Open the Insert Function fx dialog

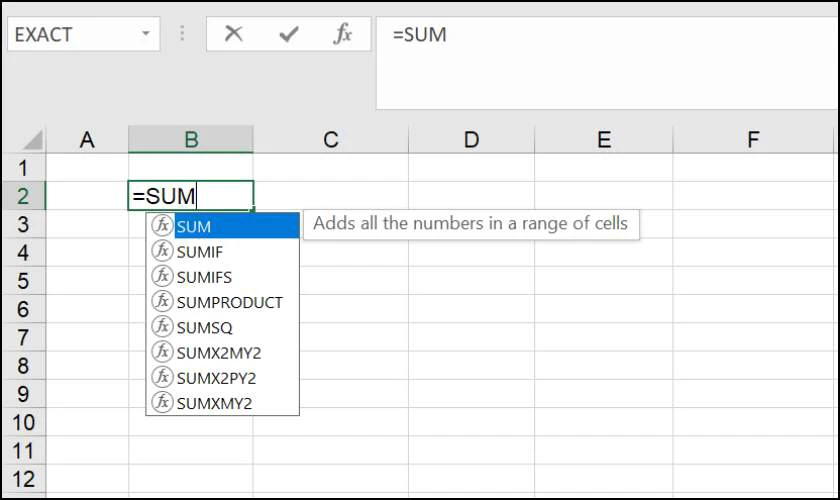click(342, 34)
